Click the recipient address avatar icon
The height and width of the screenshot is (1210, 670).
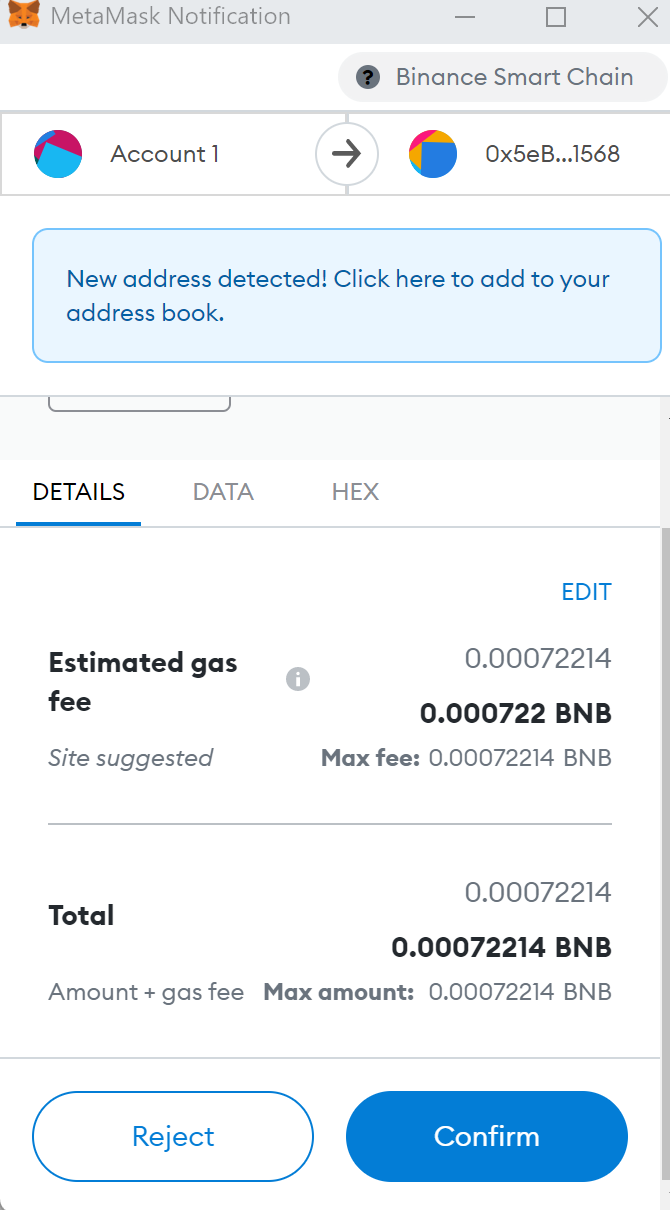click(433, 154)
